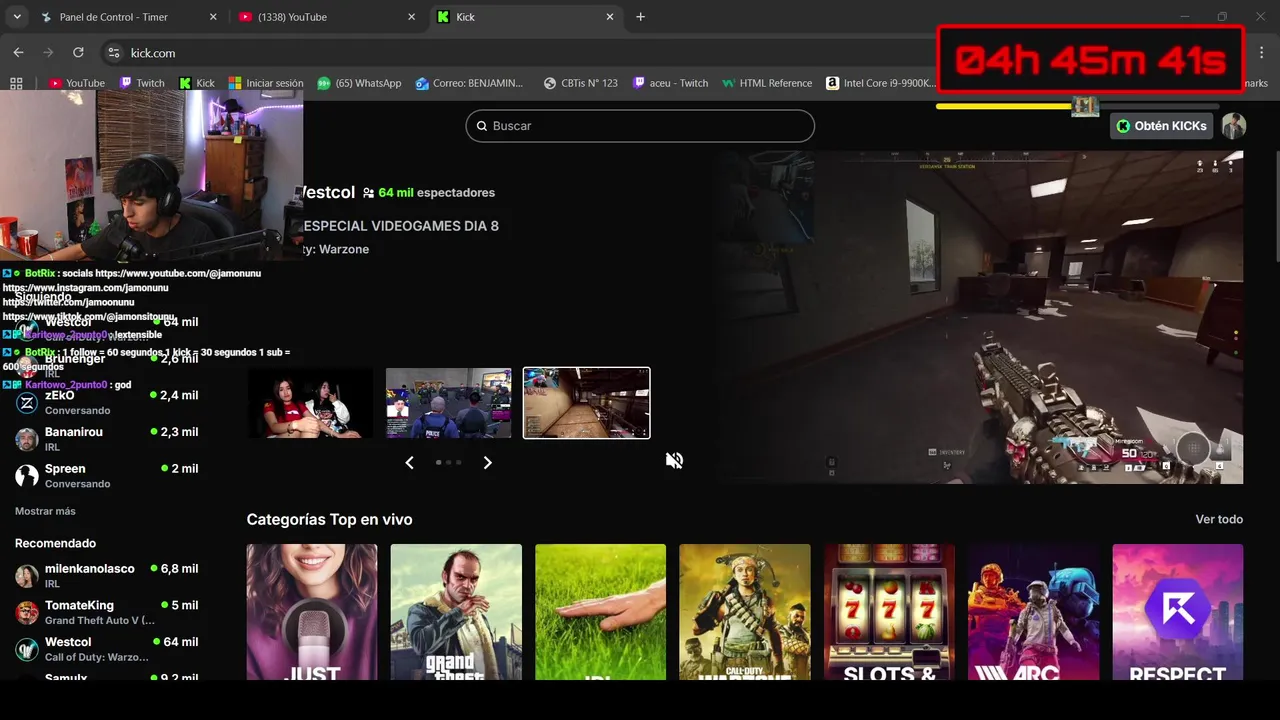Open the browser apps grid icon
The height and width of the screenshot is (720, 1280).
[x=16, y=83]
